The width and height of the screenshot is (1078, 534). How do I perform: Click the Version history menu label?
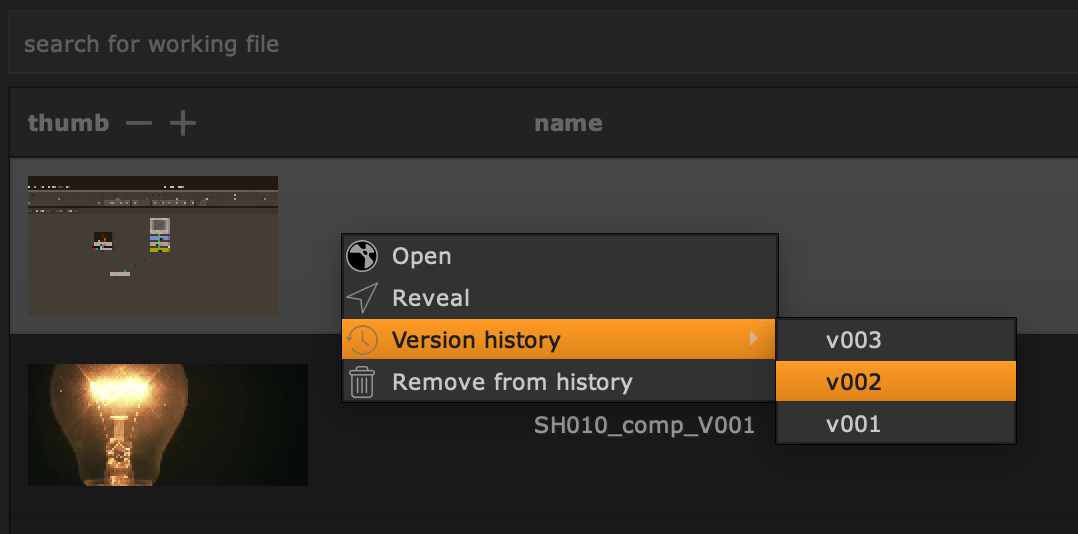476,340
